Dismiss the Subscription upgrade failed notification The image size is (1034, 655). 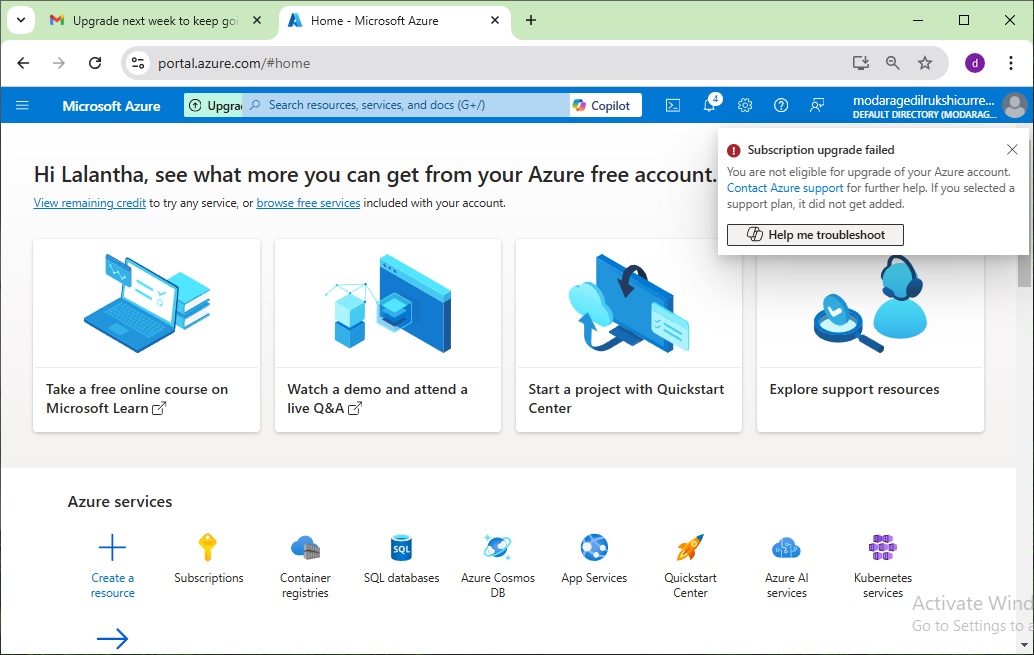1012,150
